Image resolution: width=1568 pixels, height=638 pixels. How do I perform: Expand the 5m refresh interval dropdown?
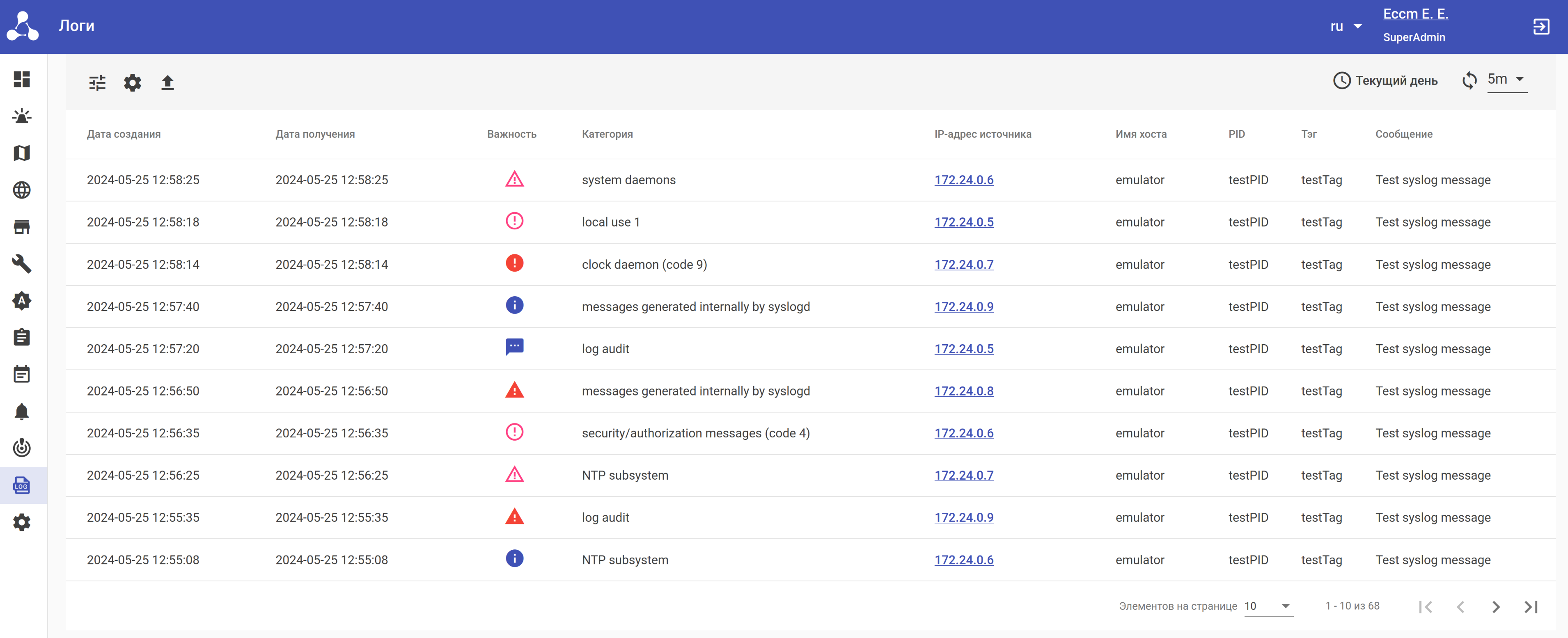(x=1506, y=79)
